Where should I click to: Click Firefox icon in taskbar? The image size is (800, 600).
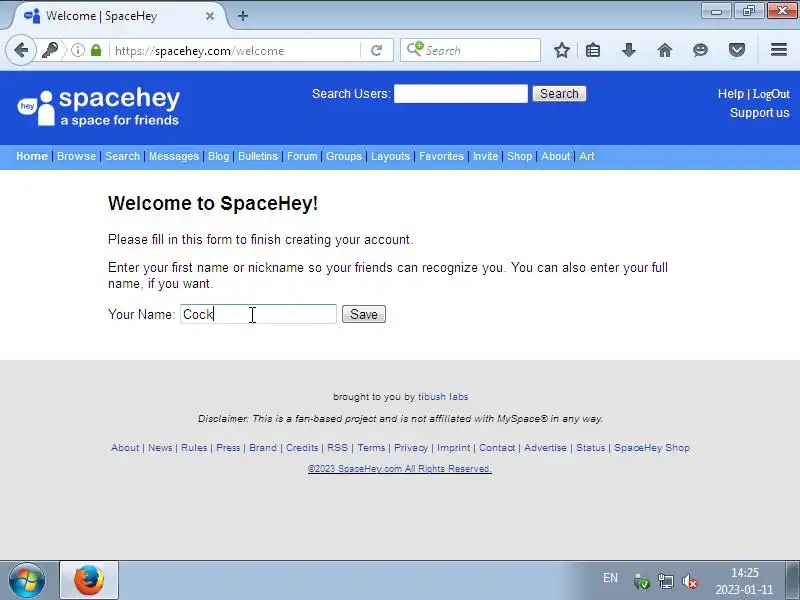pyautogui.click(x=89, y=580)
